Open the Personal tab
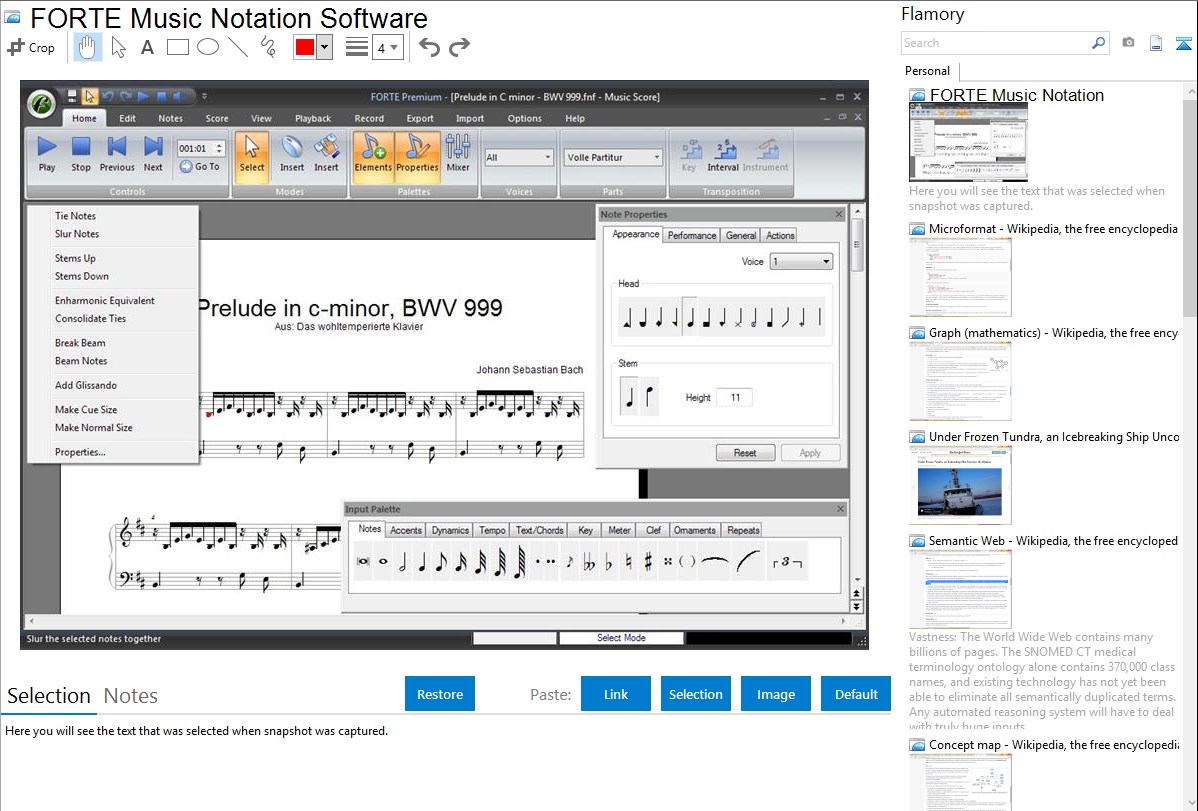Screen dimensions: 1198x811 click(x=927, y=71)
